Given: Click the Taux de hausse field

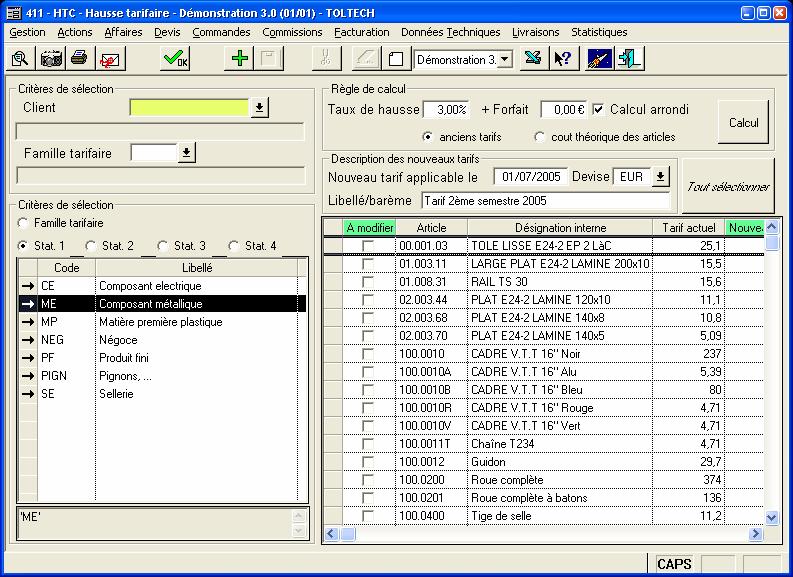Looking at the screenshot, I should (447, 109).
